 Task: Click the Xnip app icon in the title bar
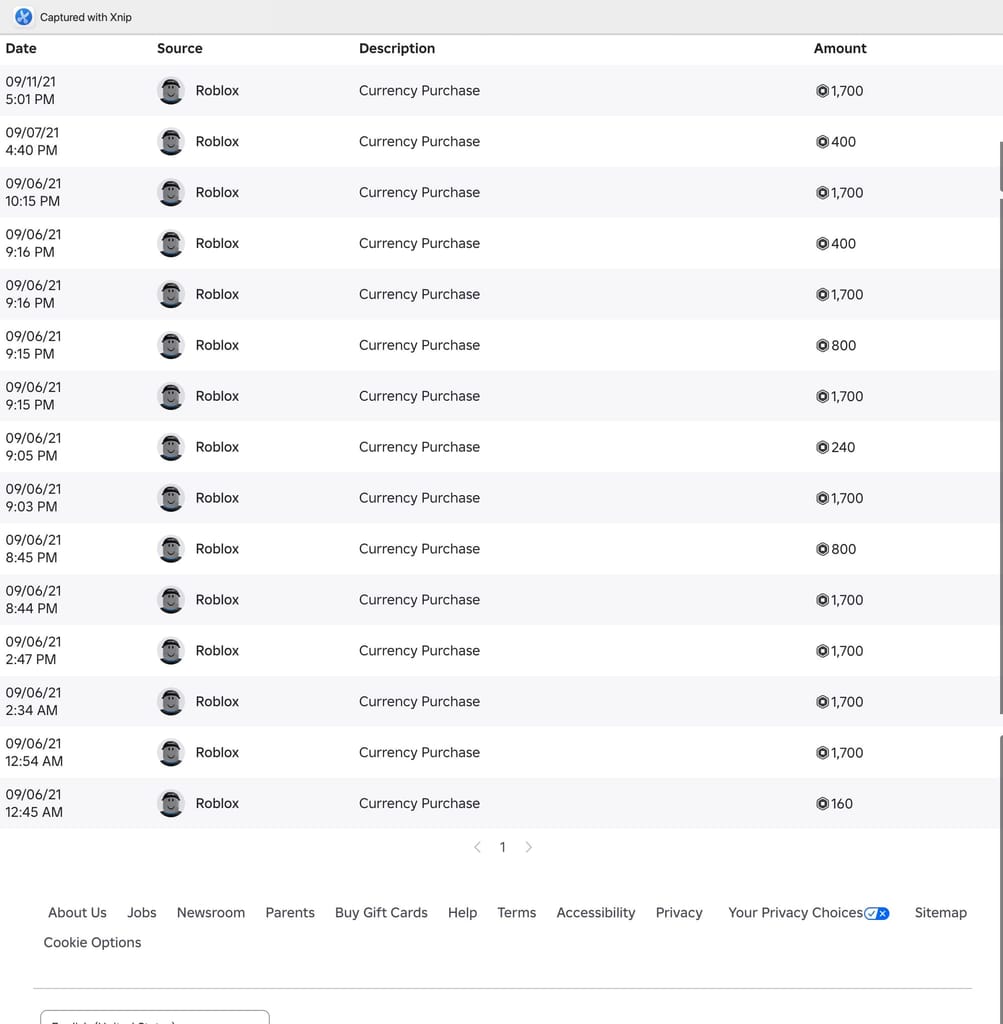pos(24,17)
